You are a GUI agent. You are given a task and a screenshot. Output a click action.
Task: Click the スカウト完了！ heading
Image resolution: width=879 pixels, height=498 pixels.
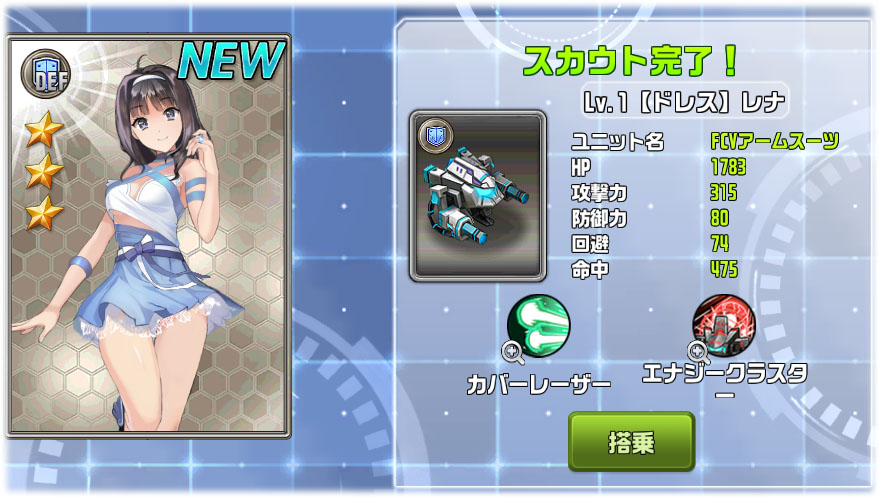pos(631,61)
